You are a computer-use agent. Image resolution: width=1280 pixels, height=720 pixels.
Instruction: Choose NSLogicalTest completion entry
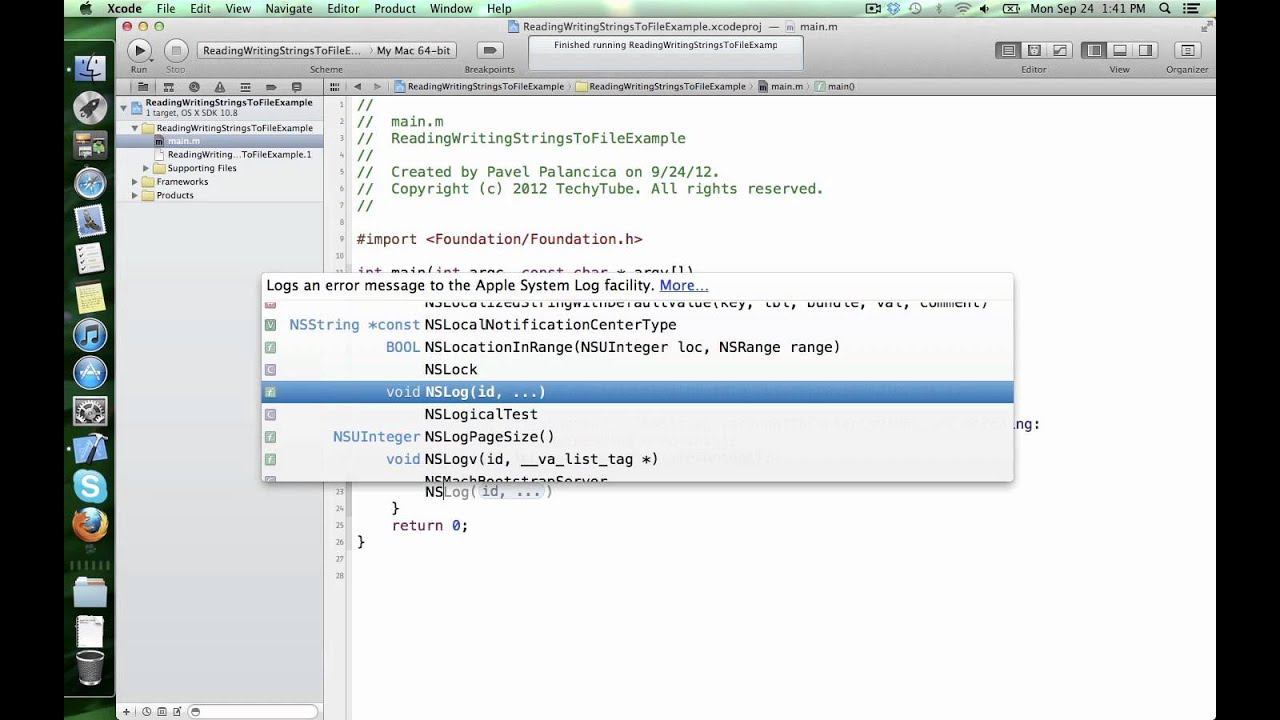pos(637,414)
